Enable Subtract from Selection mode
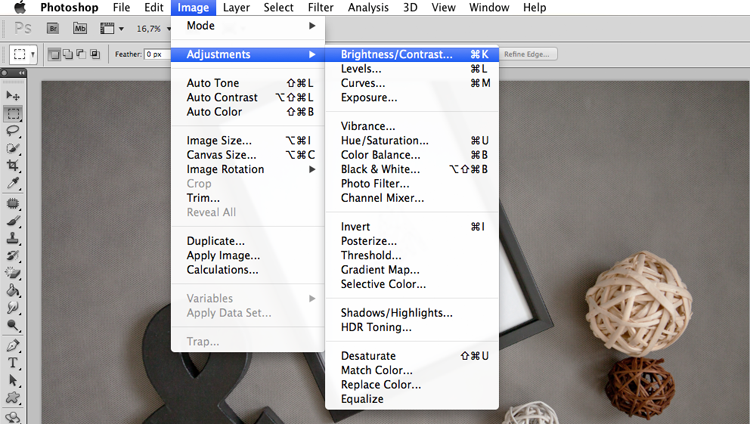Image resolution: width=750 pixels, height=424 pixels. (81, 54)
